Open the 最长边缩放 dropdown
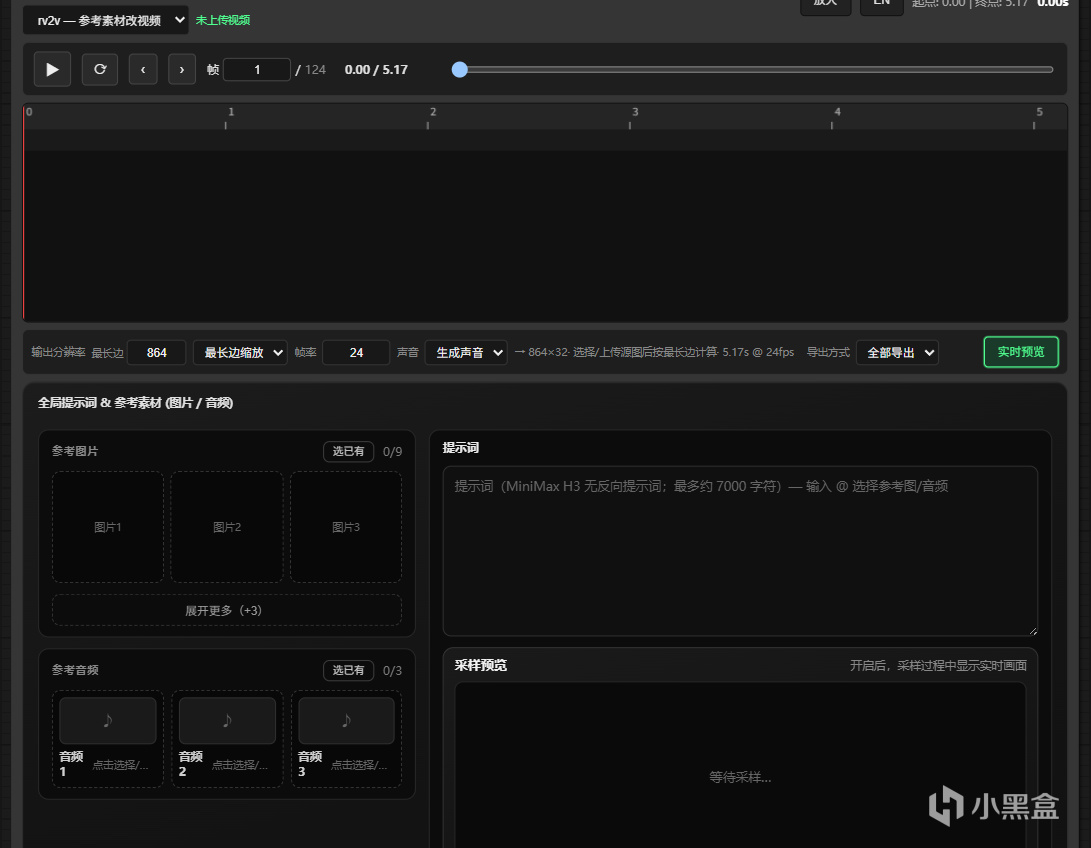 240,353
